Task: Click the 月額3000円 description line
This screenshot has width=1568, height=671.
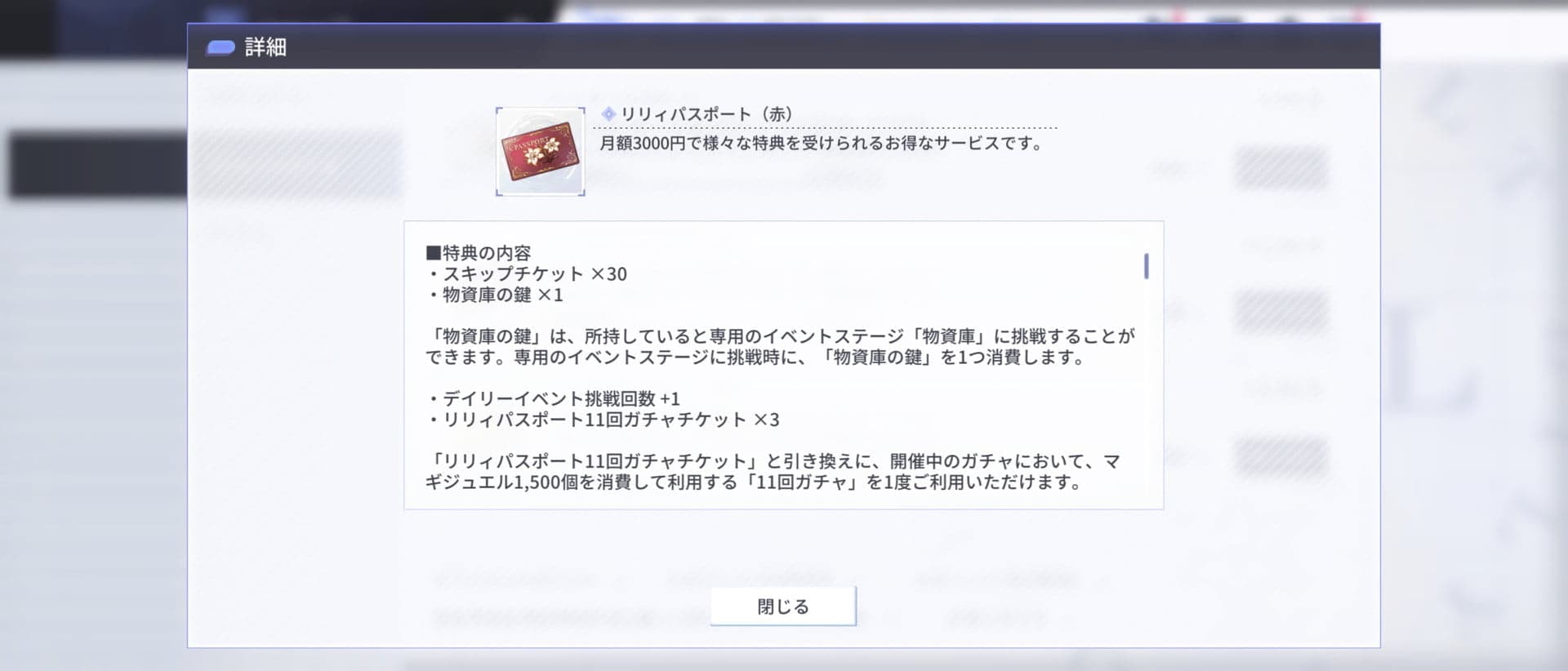Action: pyautogui.click(x=822, y=144)
